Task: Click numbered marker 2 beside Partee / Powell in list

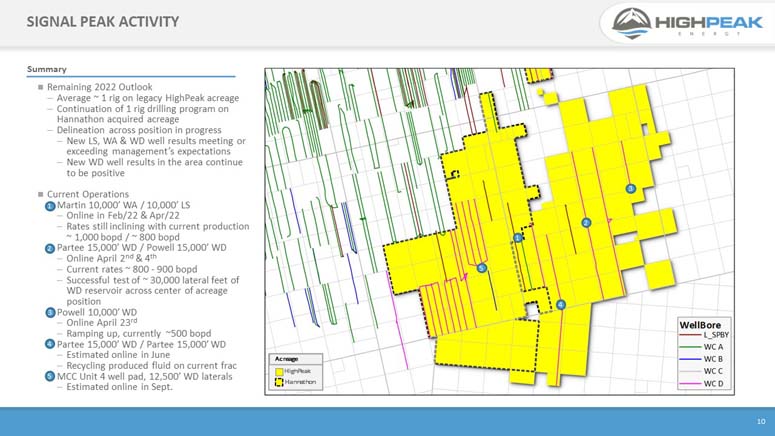Action: pyautogui.click(x=50, y=248)
